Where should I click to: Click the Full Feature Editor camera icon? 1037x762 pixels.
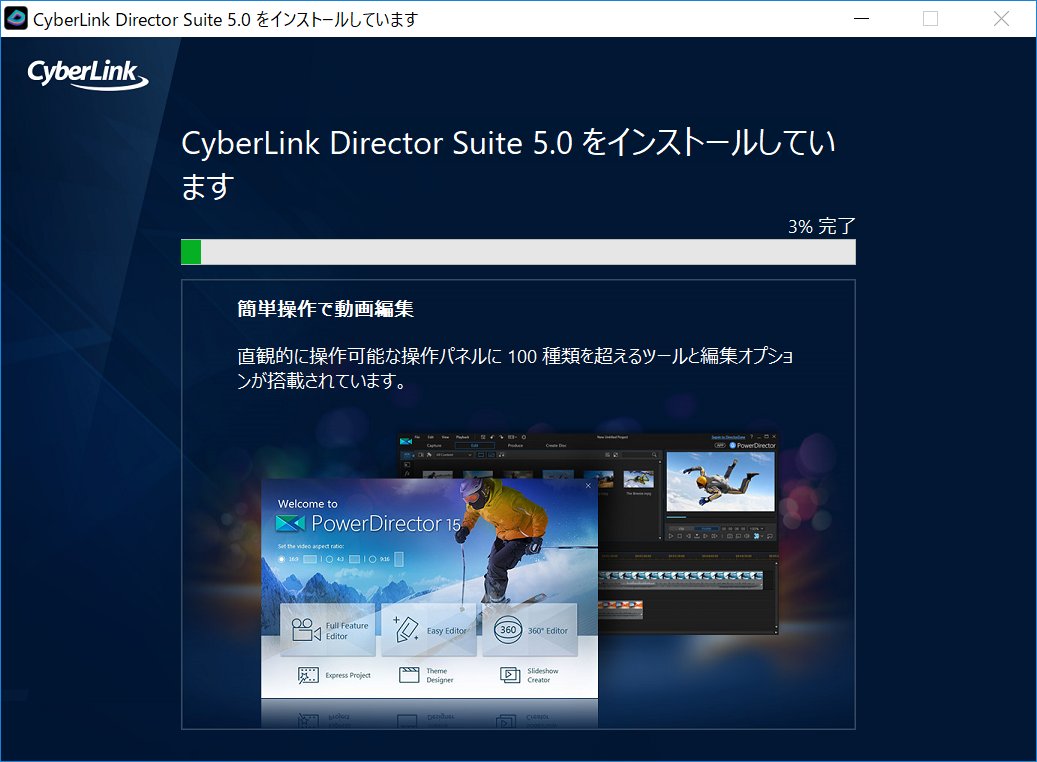tap(305, 630)
